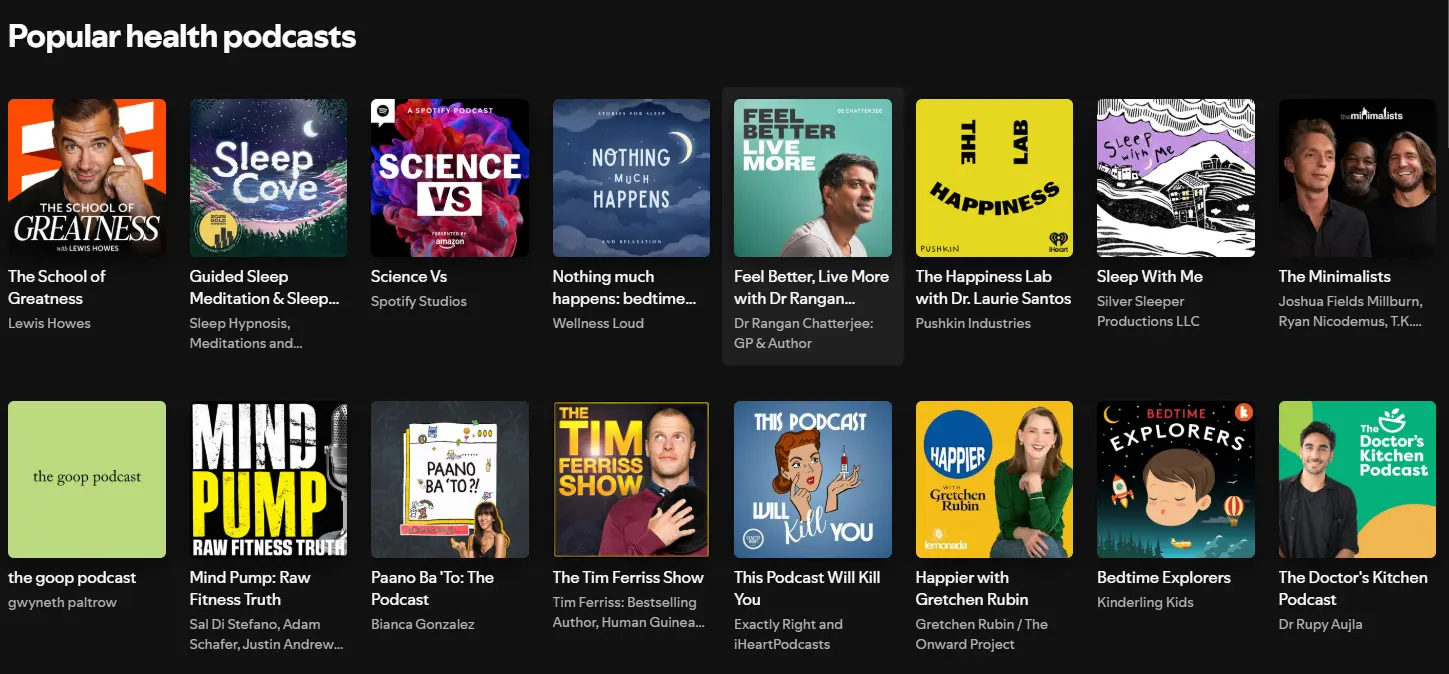This screenshot has width=1449, height=674.
Task: Open The Doctor's Kitchen Podcast cover
Action: [x=1357, y=479]
